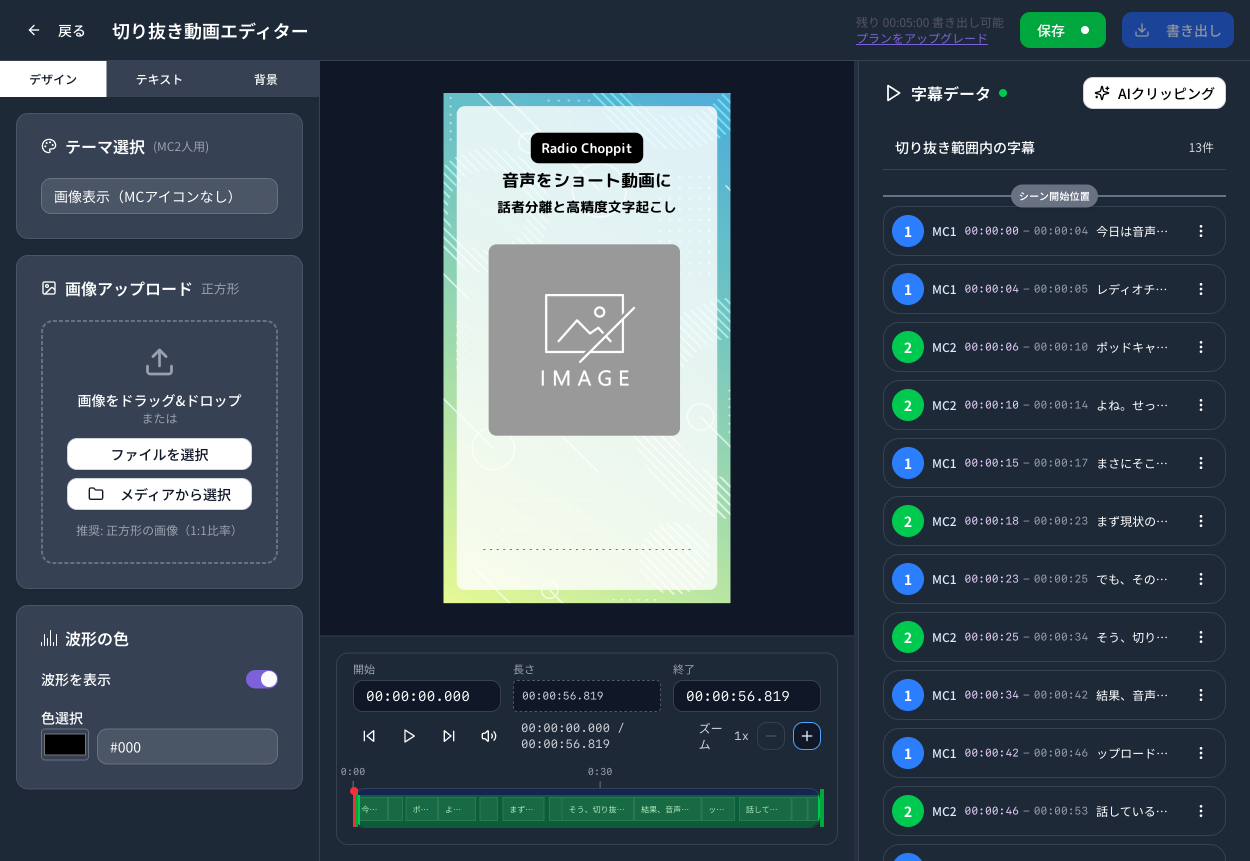The width and height of the screenshot is (1250, 861).
Task: Open options menu for subtitle レディオチ…
Action: tap(1201, 289)
